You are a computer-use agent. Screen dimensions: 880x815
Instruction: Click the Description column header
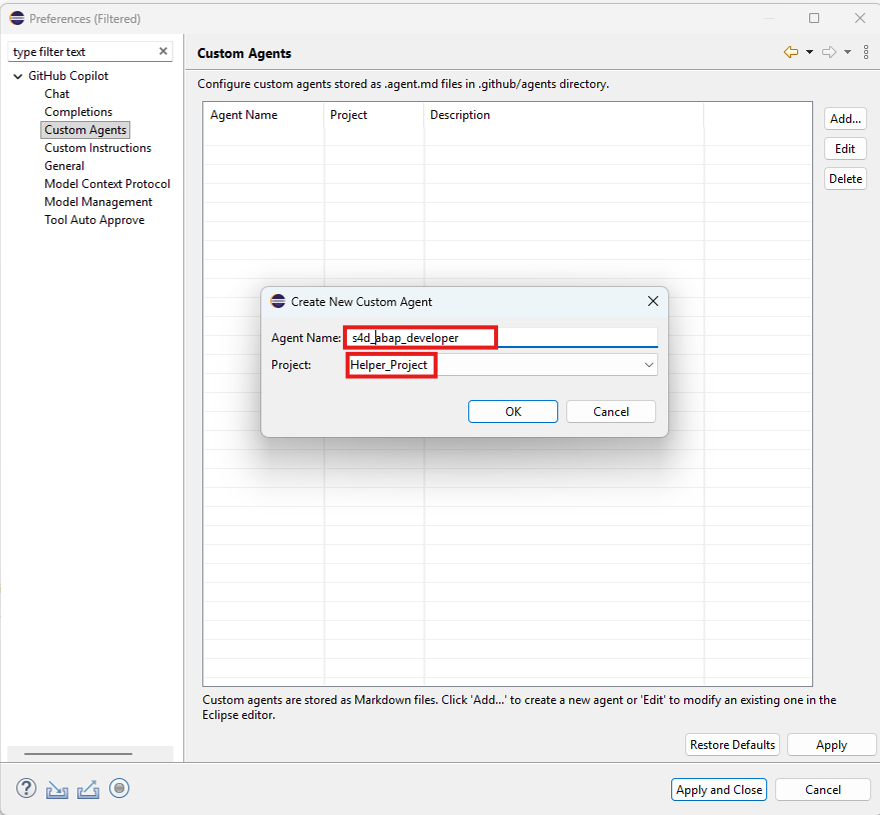[563, 115]
